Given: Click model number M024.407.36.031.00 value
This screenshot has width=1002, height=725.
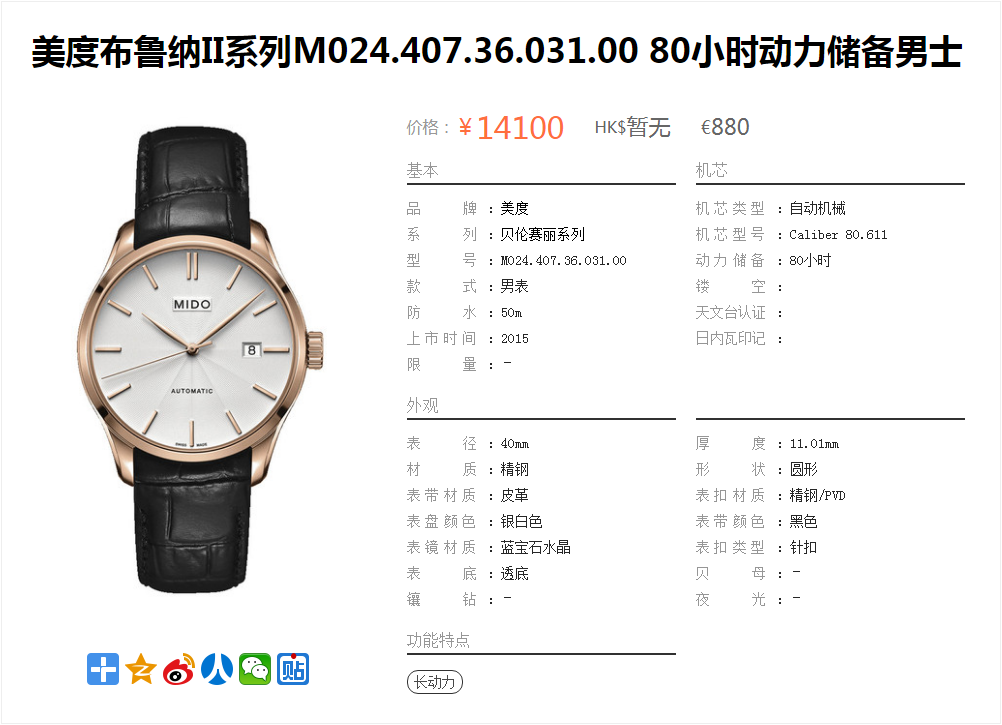Looking at the screenshot, I should 564,261.
